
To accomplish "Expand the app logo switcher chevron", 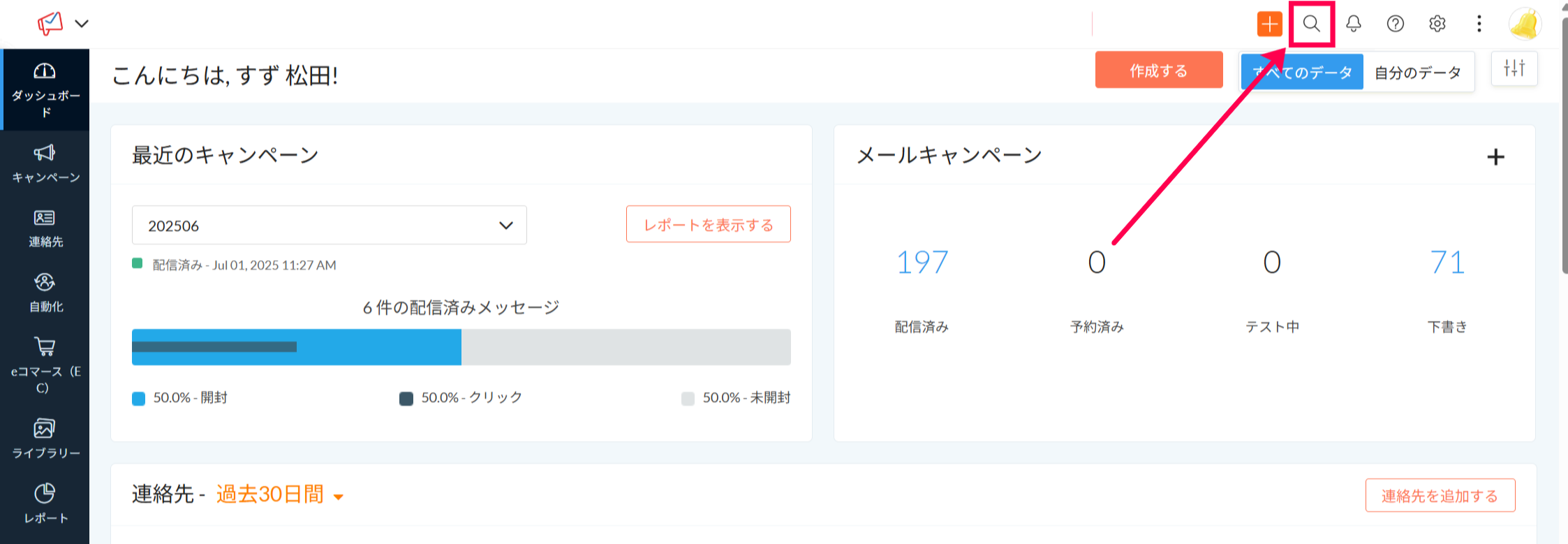I will (x=82, y=24).
